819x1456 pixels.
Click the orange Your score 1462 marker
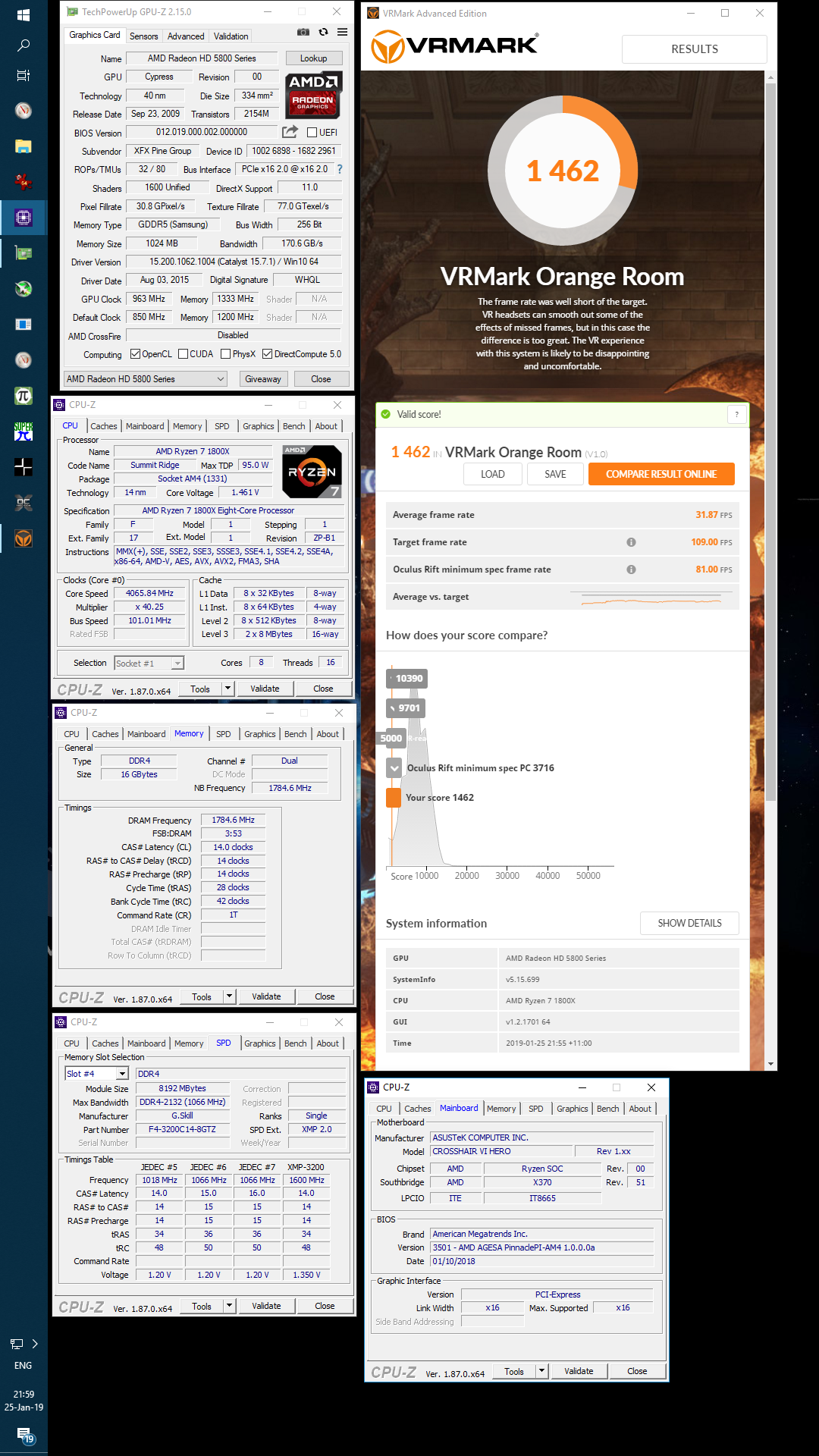click(x=394, y=797)
